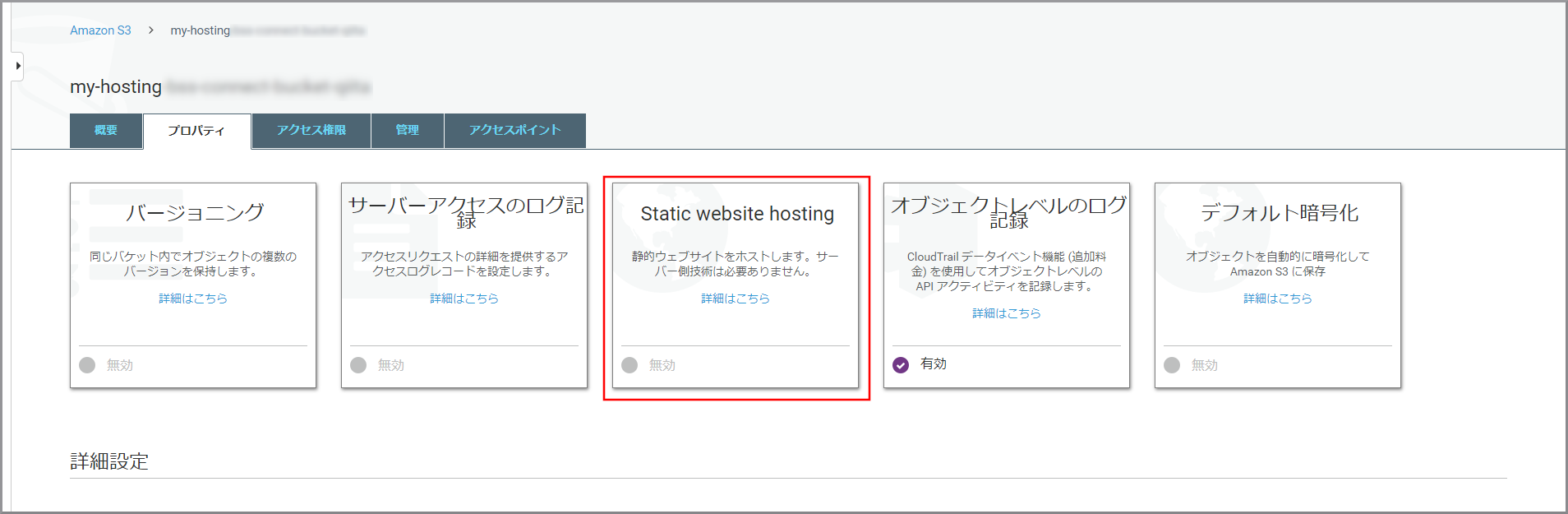Click the my-hosting bucket title
Screen dimensions: 1568x514
point(116,86)
